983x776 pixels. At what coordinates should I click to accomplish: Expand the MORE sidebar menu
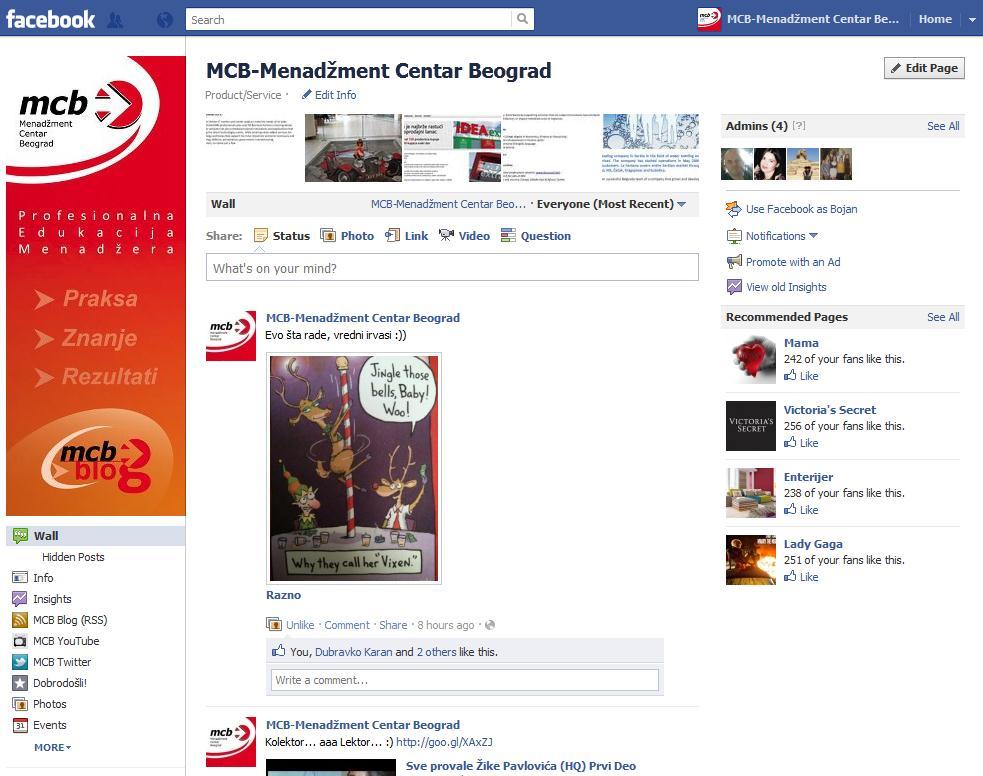tap(53, 747)
